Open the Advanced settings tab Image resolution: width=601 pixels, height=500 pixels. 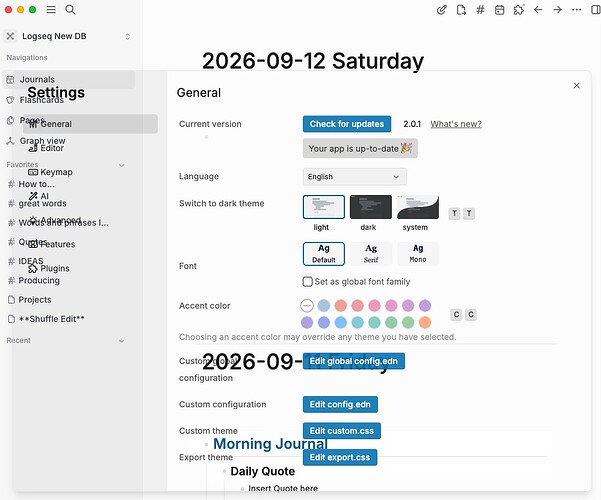[x=55, y=220]
